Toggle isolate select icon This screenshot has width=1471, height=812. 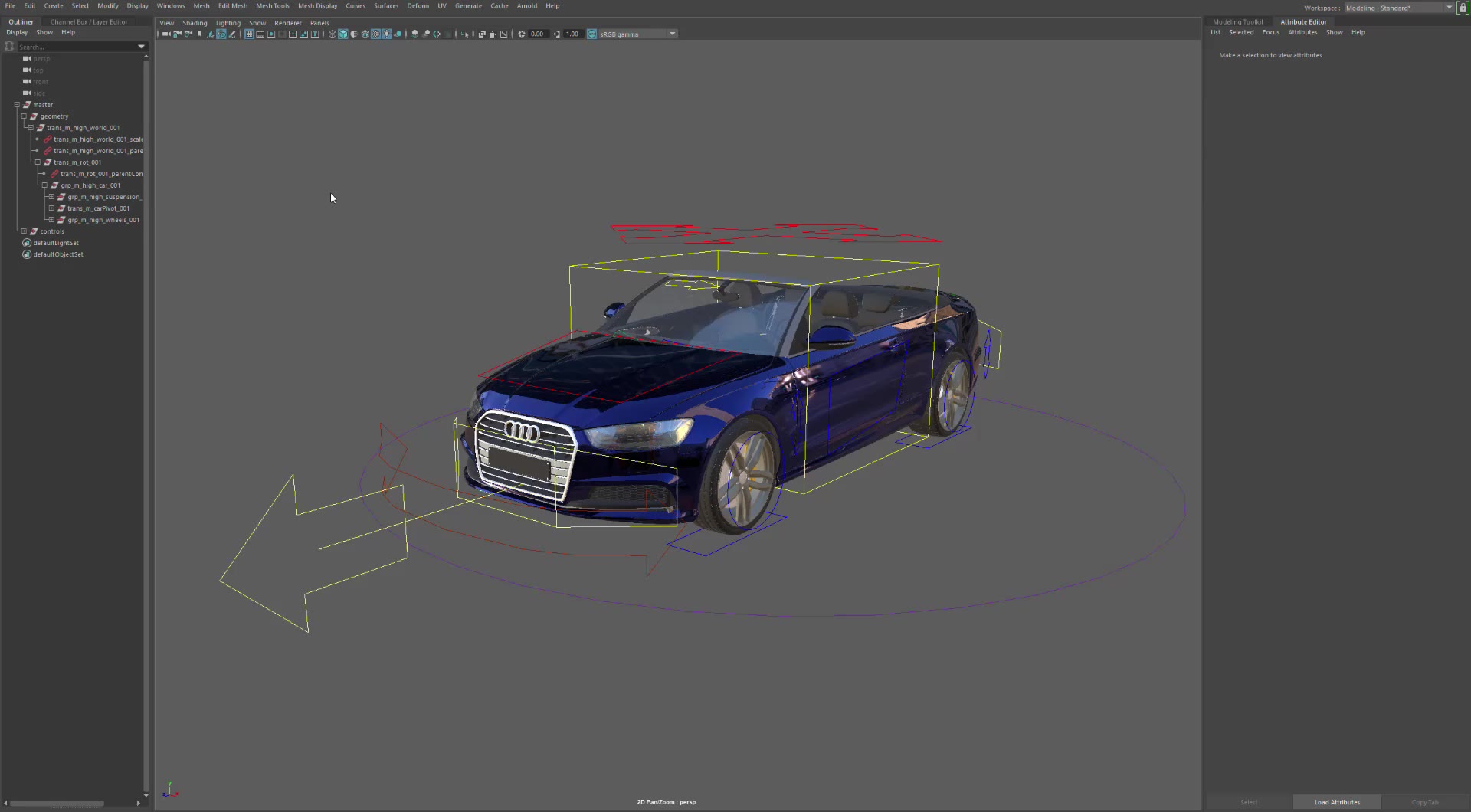tap(464, 34)
